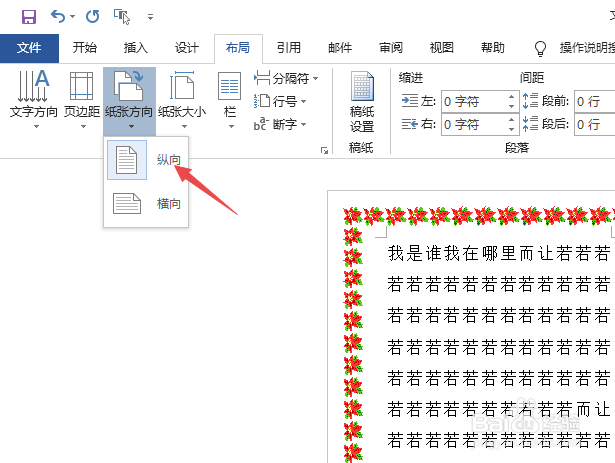The width and height of the screenshot is (615, 463).
Task: Switch to the 视图 (View) tab
Action: [442, 48]
